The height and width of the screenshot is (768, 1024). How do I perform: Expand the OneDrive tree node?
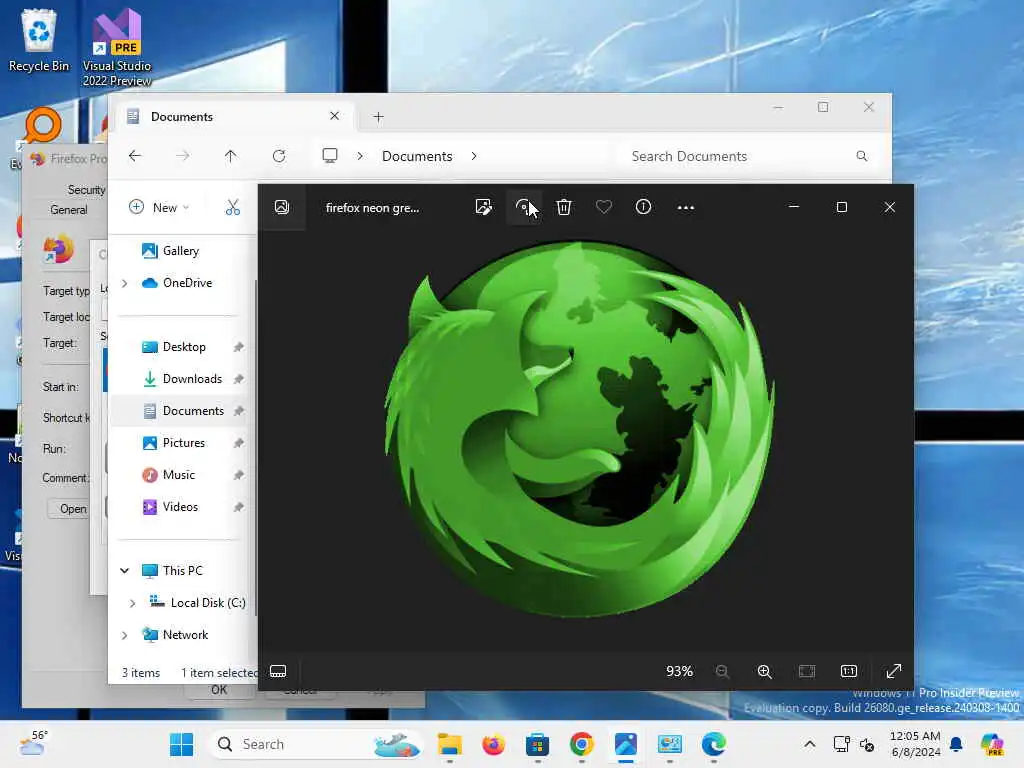125,283
